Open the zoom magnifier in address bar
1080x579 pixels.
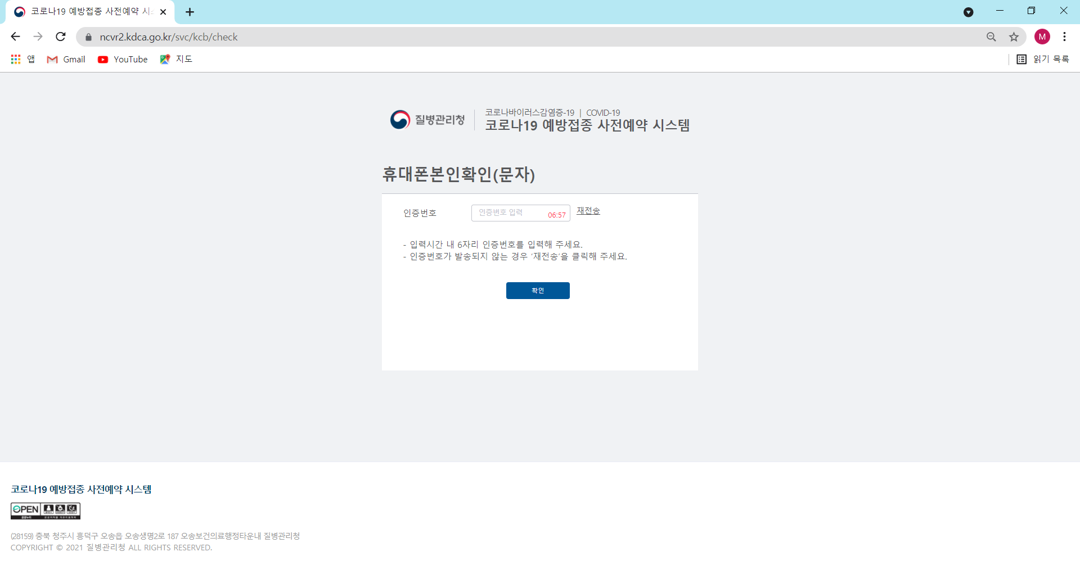point(991,37)
